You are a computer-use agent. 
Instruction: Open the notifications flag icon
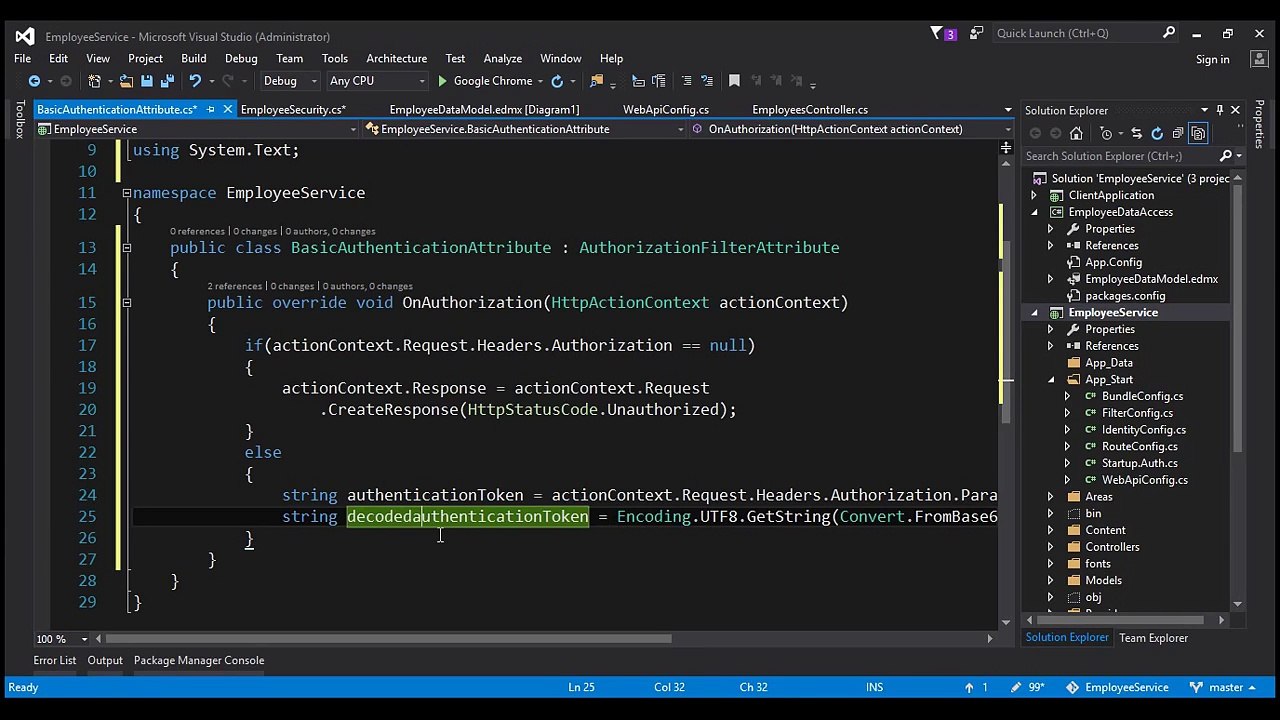tap(938, 34)
